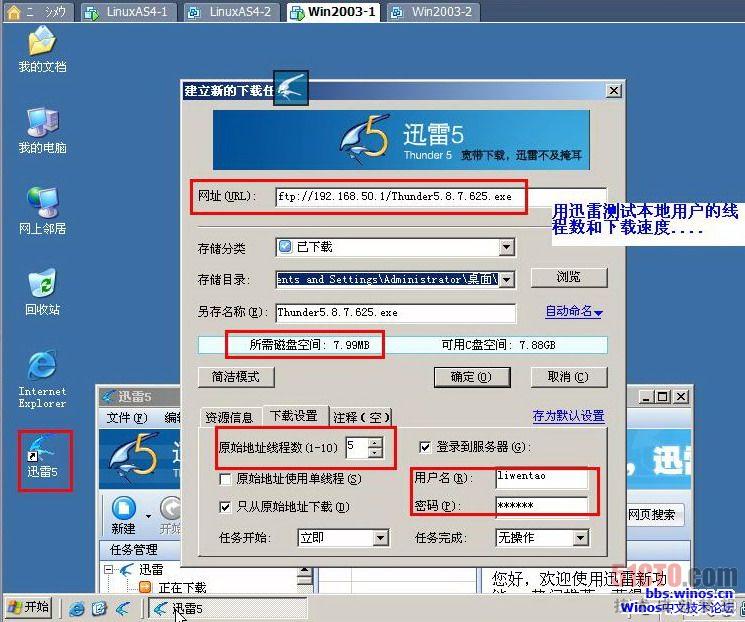Viewport: 745px width, 622px height.
Task: Open task start dropdown
Action: point(380,538)
